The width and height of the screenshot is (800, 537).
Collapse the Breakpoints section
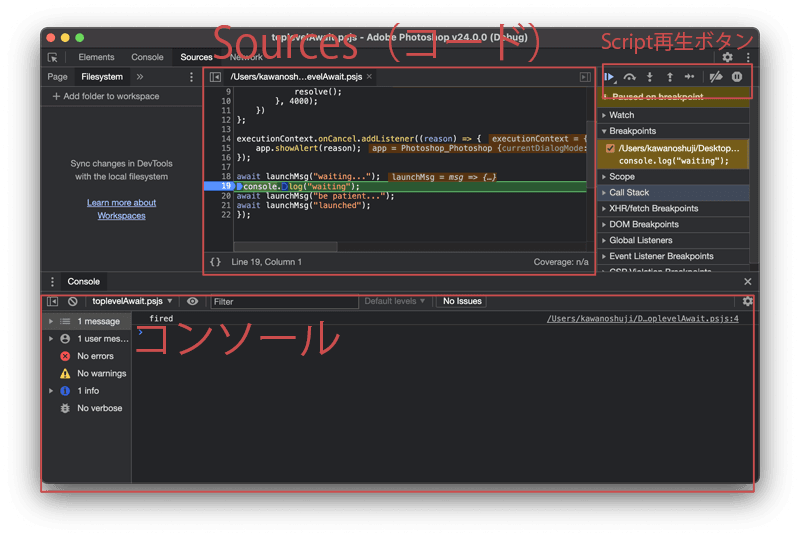coord(673,131)
